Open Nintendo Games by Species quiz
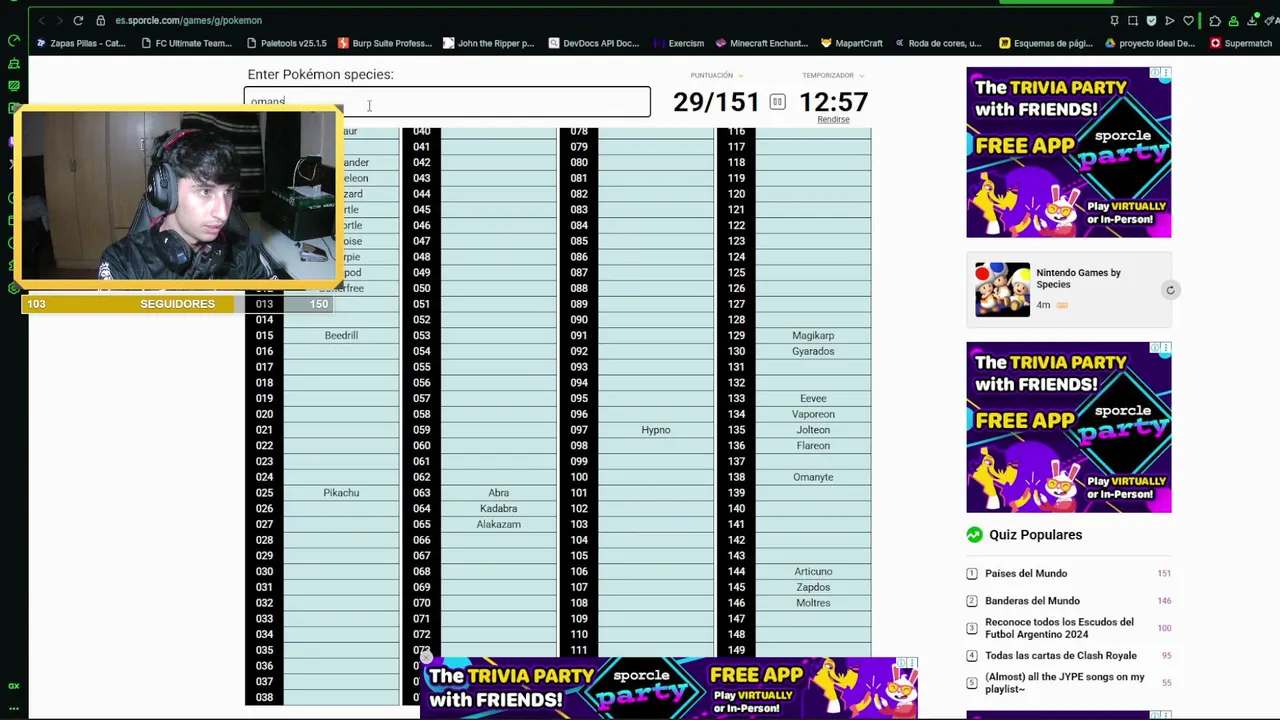 [1078, 278]
